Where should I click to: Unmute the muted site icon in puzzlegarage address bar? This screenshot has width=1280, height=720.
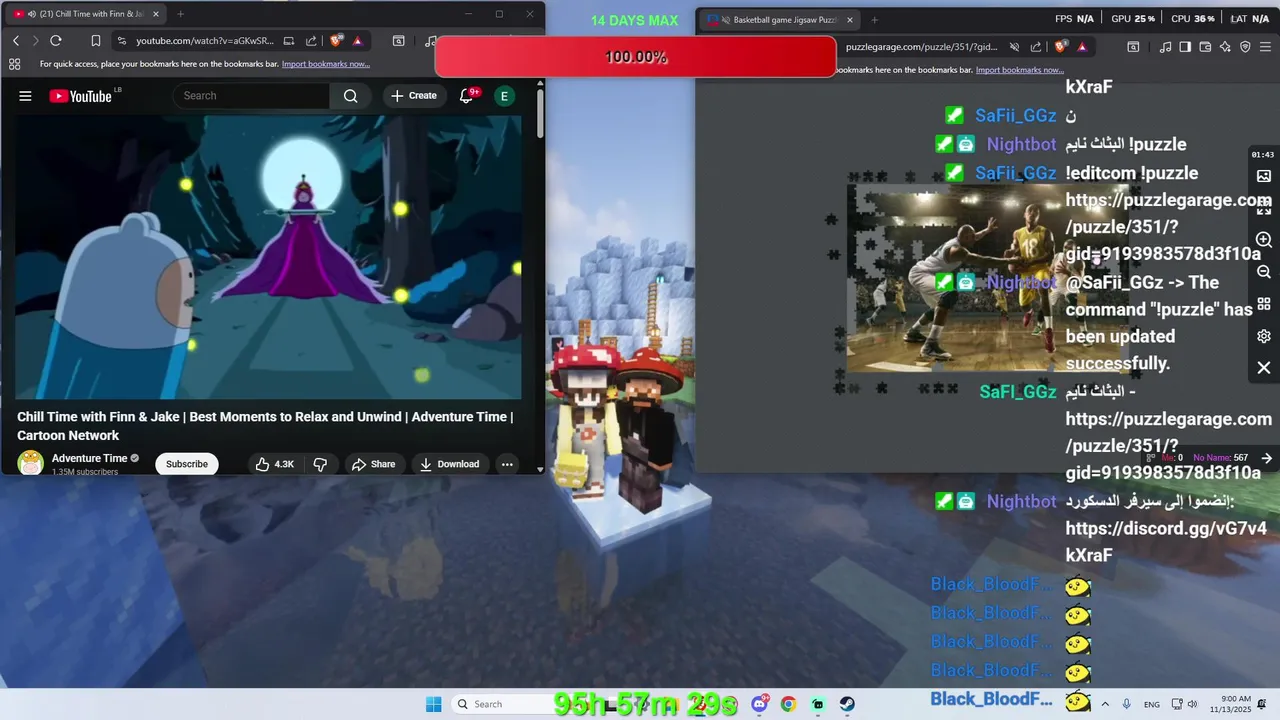point(1014,47)
